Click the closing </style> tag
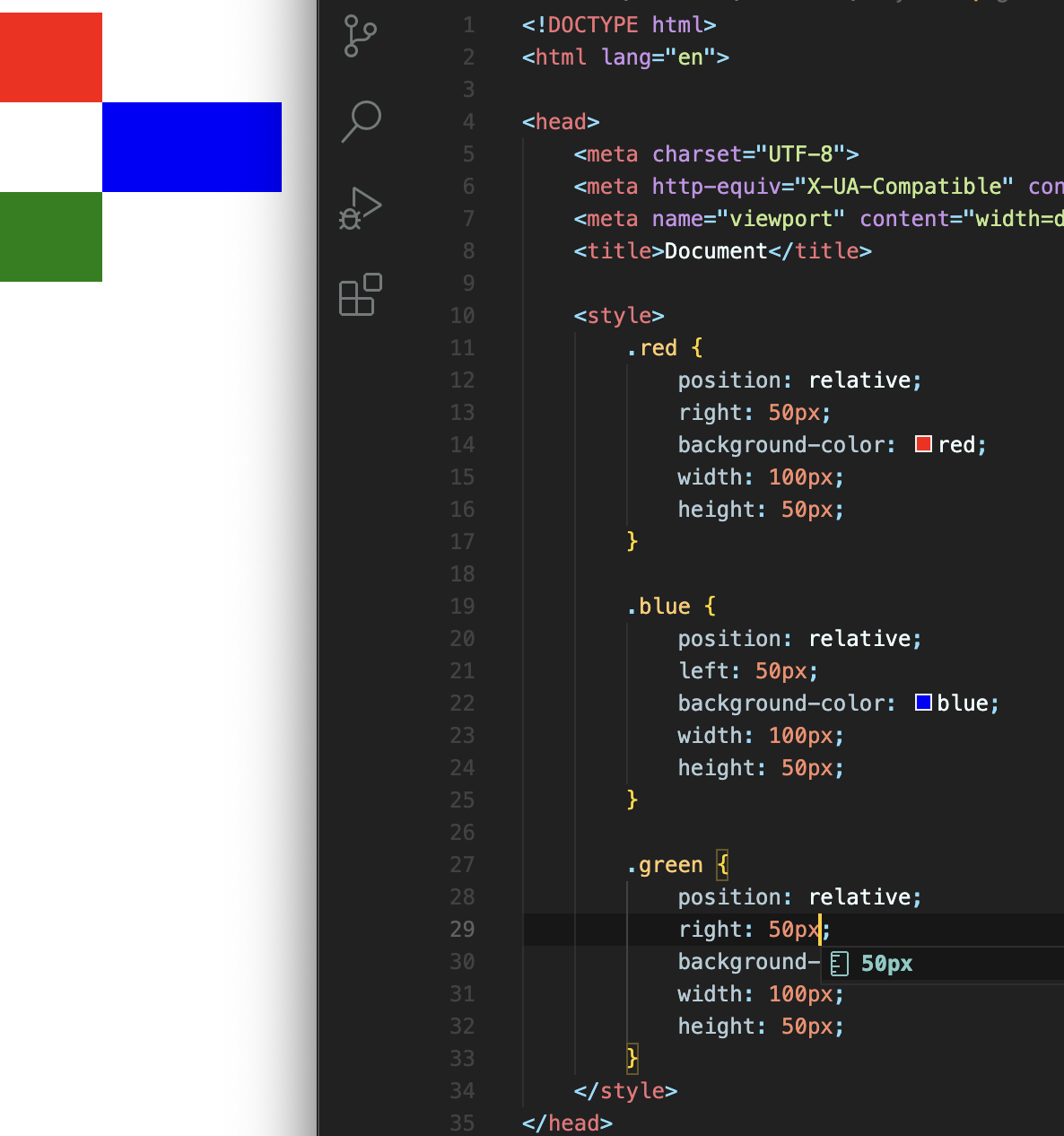 tap(625, 1091)
